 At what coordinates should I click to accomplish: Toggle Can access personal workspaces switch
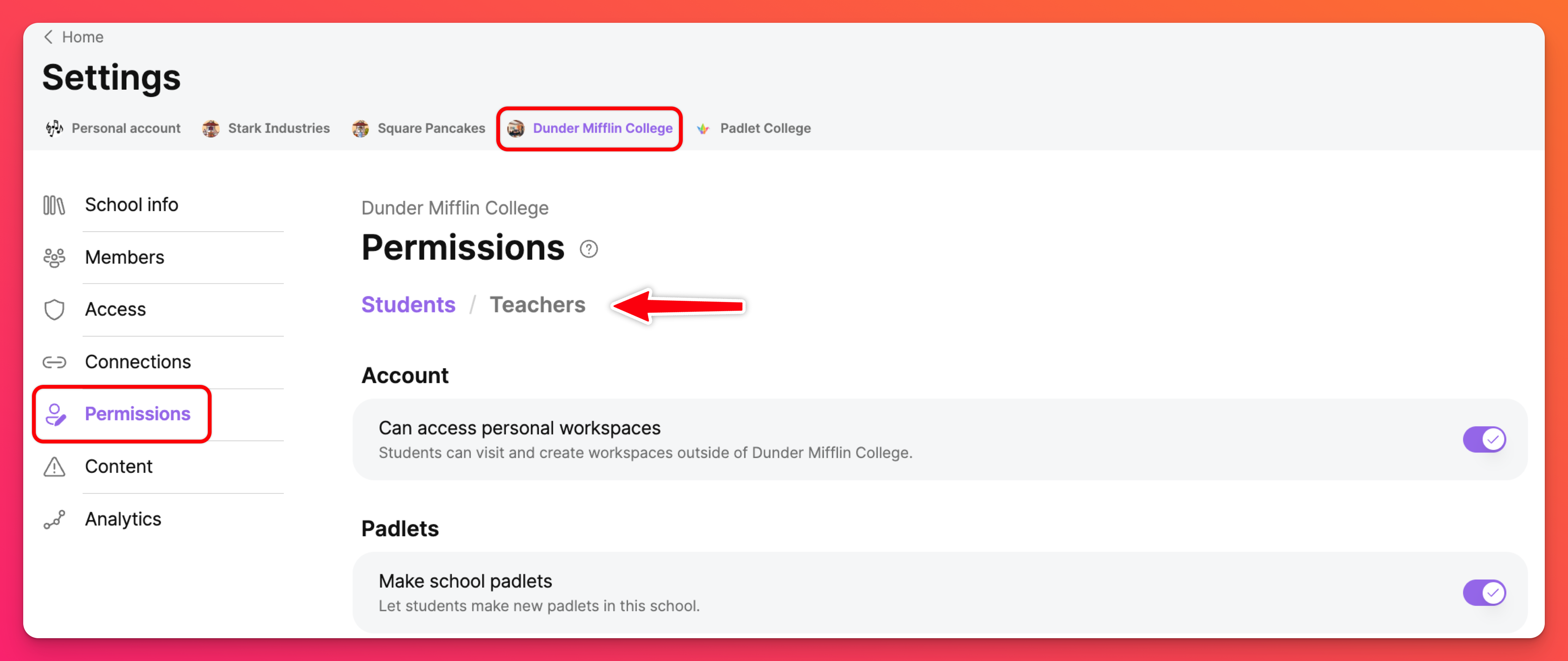[1484, 439]
